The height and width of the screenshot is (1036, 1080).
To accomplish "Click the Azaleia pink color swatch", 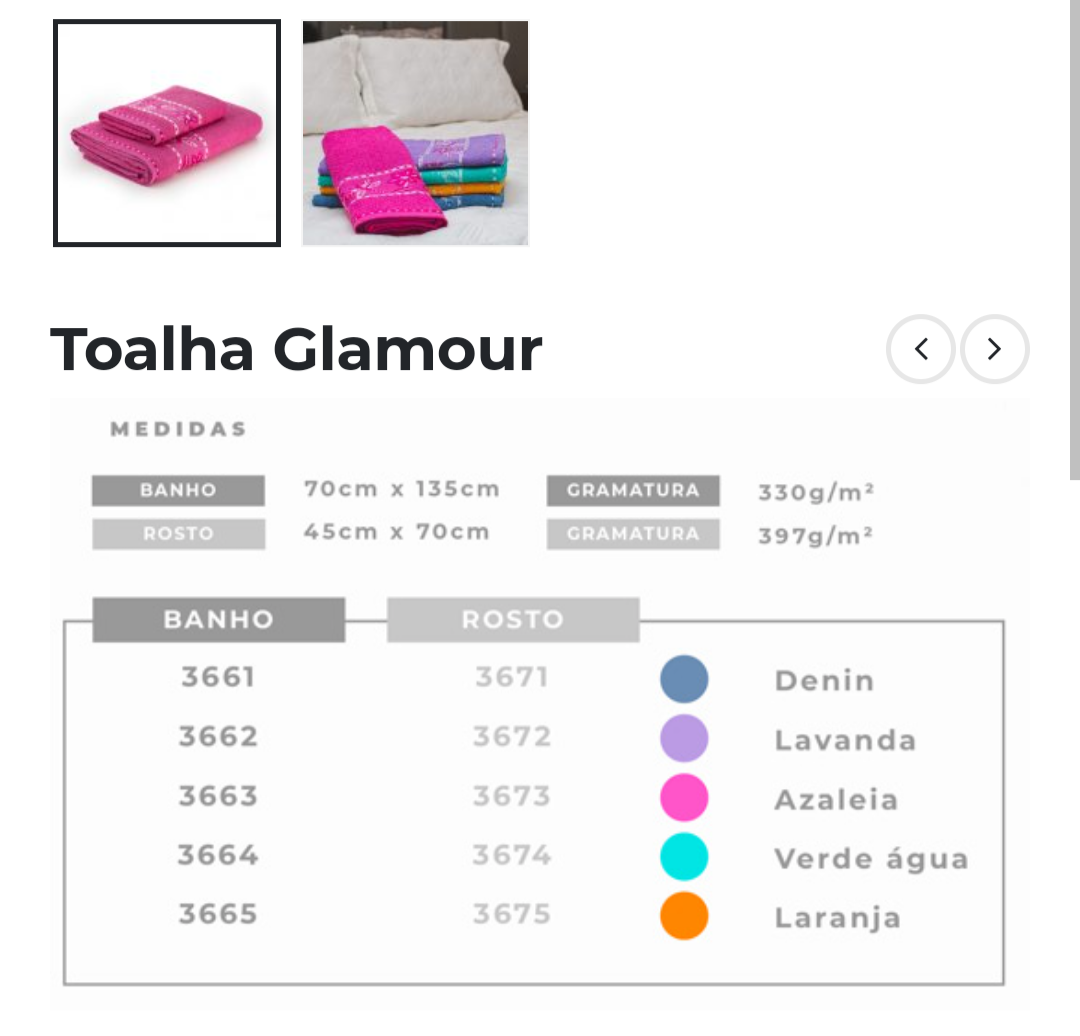I will [x=684, y=798].
